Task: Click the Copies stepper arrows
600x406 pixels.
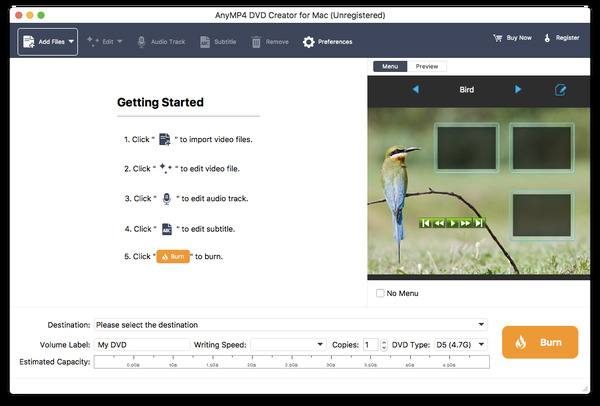Action: 384,345
